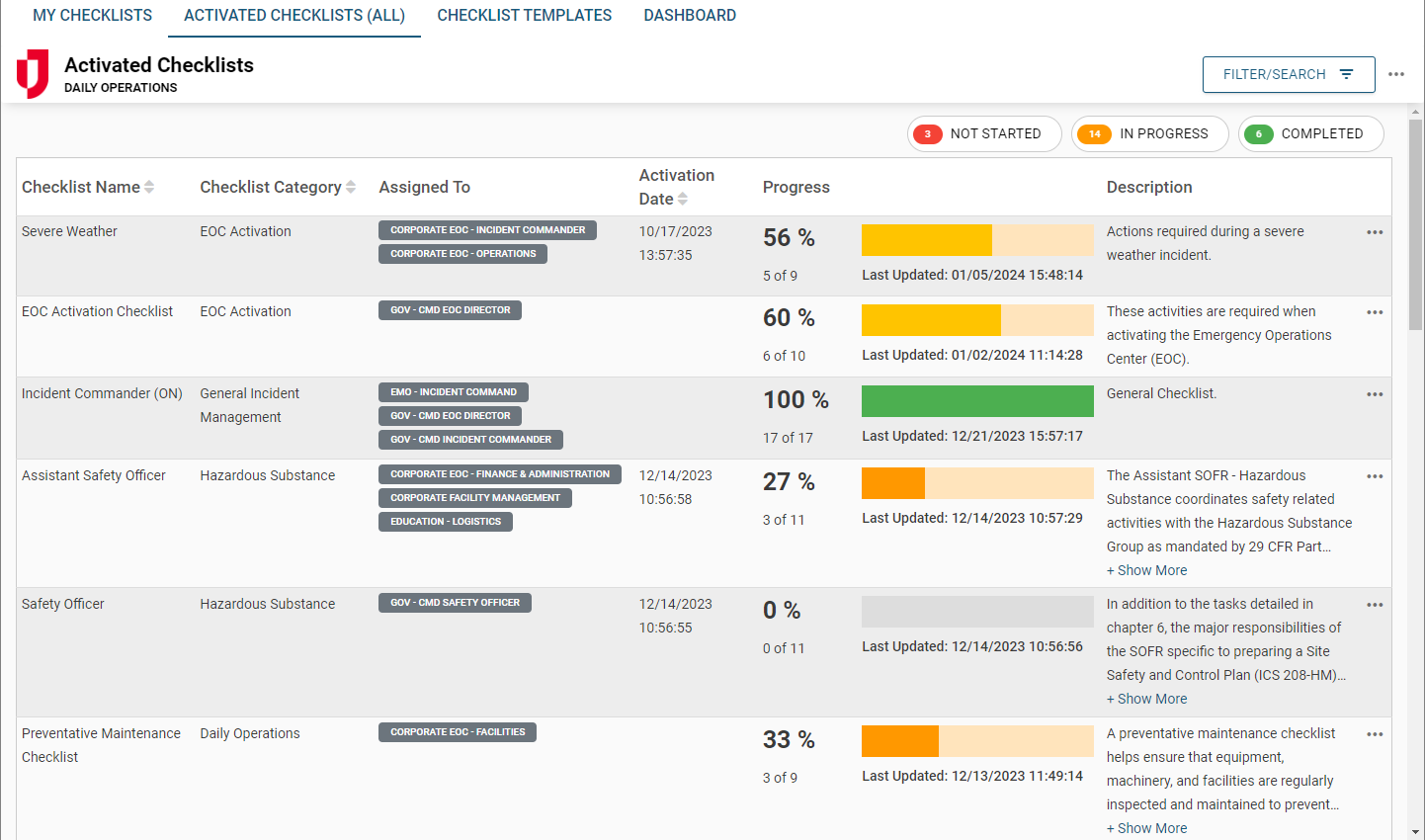Click the Filter/Search button
This screenshot has height=840, width=1425.
click(1288, 75)
